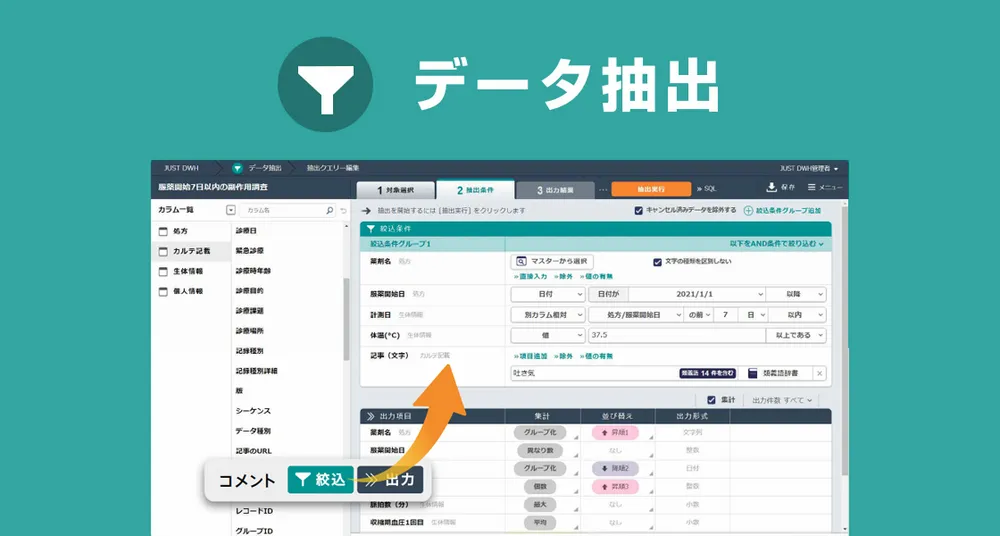Open the 値 dropdown for 体温
The image size is (1000, 536).
click(548, 335)
